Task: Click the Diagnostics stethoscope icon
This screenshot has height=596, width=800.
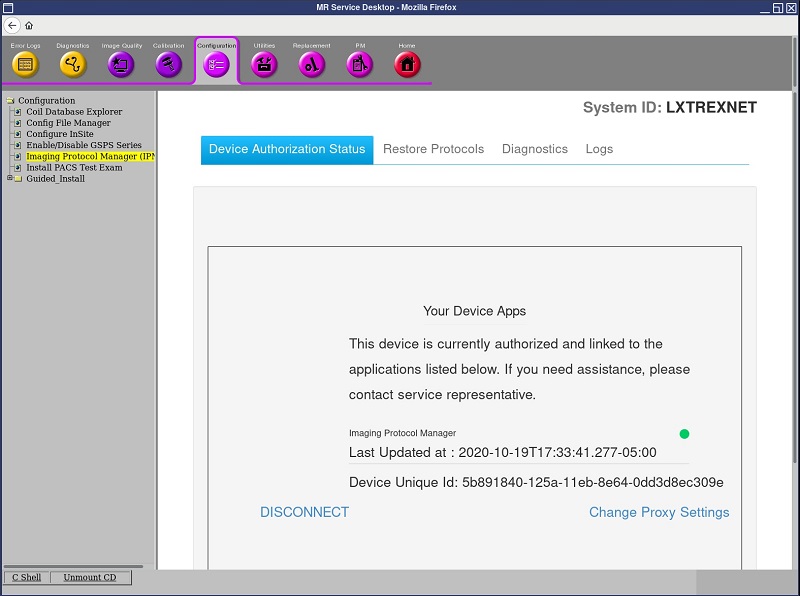Action: [73, 64]
